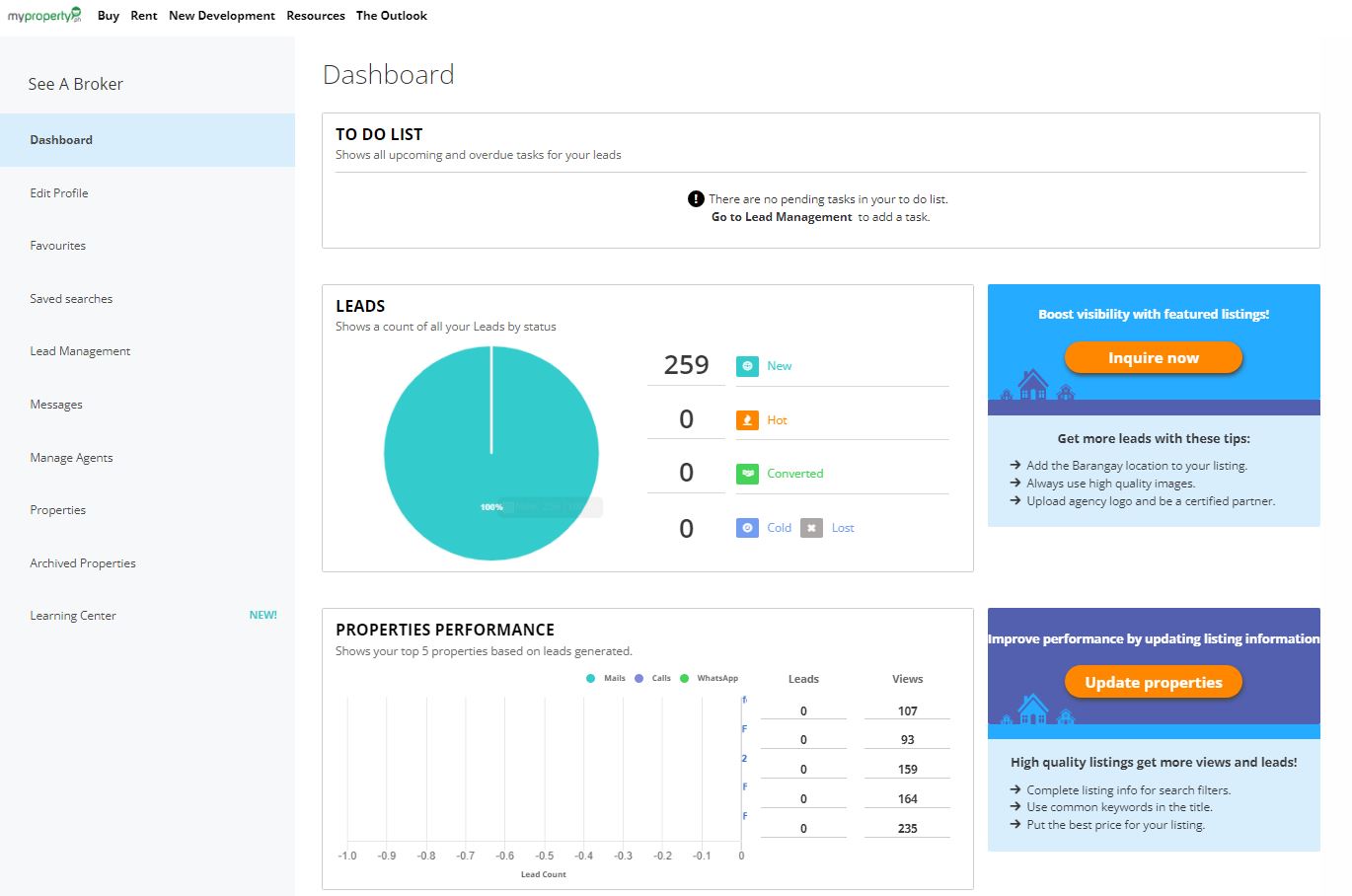Toggle the Calls legend in performance chart
Image resolution: width=1352 pixels, height=896 pixels.
pos(652,678)
